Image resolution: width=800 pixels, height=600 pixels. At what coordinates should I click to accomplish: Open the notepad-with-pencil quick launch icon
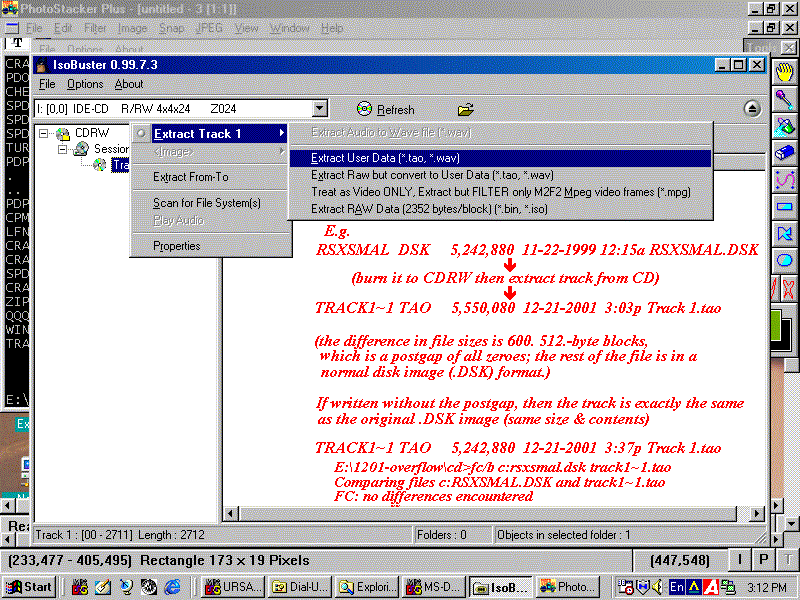click(x=103, y=587)
